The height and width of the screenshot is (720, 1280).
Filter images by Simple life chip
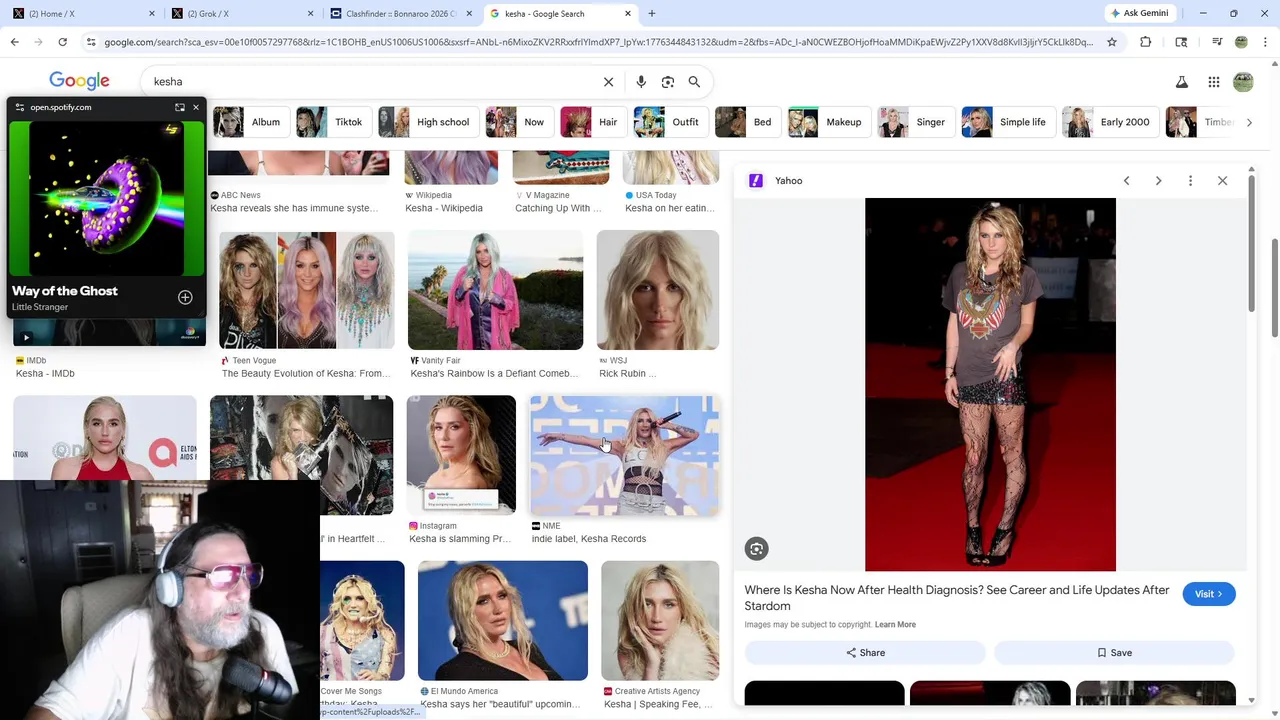coord(1008,122)
